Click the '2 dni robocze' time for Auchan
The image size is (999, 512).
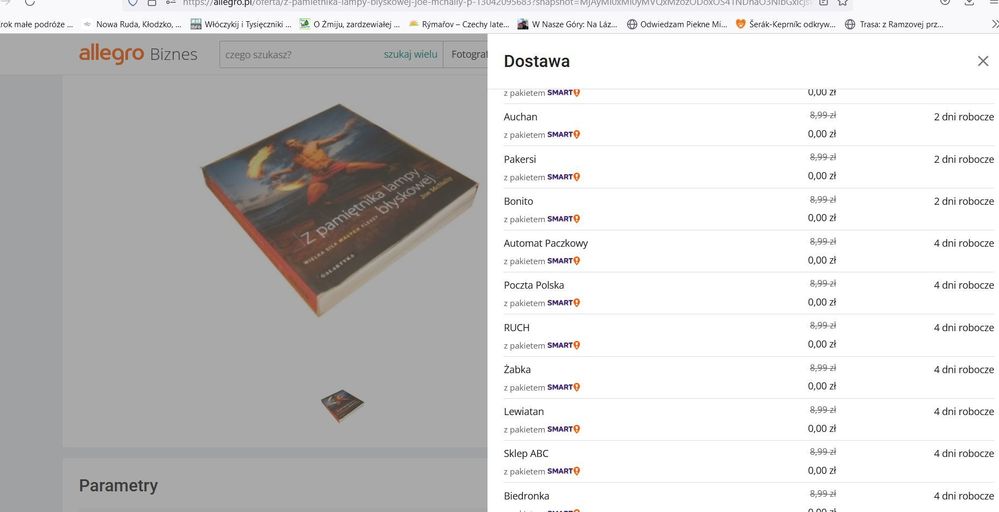pyautogui.click(x=963, y=117)
